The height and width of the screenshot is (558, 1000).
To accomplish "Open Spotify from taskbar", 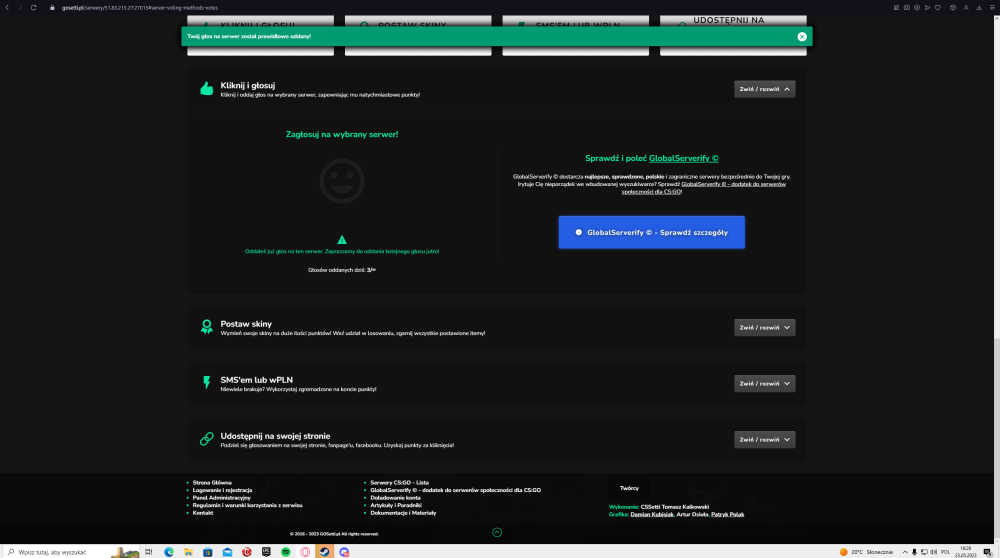I will click(x=286, y=552).
